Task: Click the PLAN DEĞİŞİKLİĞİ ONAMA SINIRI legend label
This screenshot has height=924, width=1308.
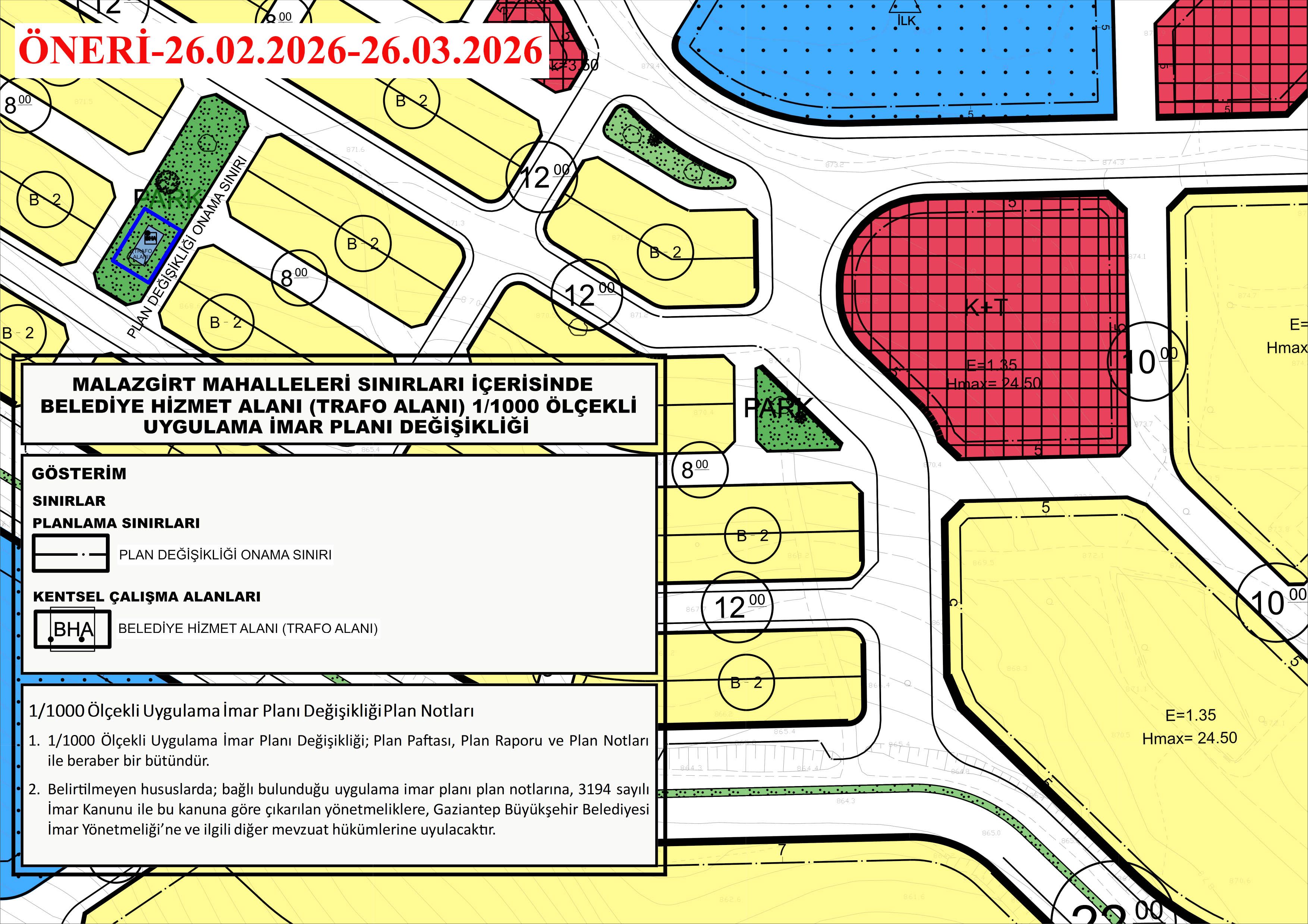Action: pos(225,554)
